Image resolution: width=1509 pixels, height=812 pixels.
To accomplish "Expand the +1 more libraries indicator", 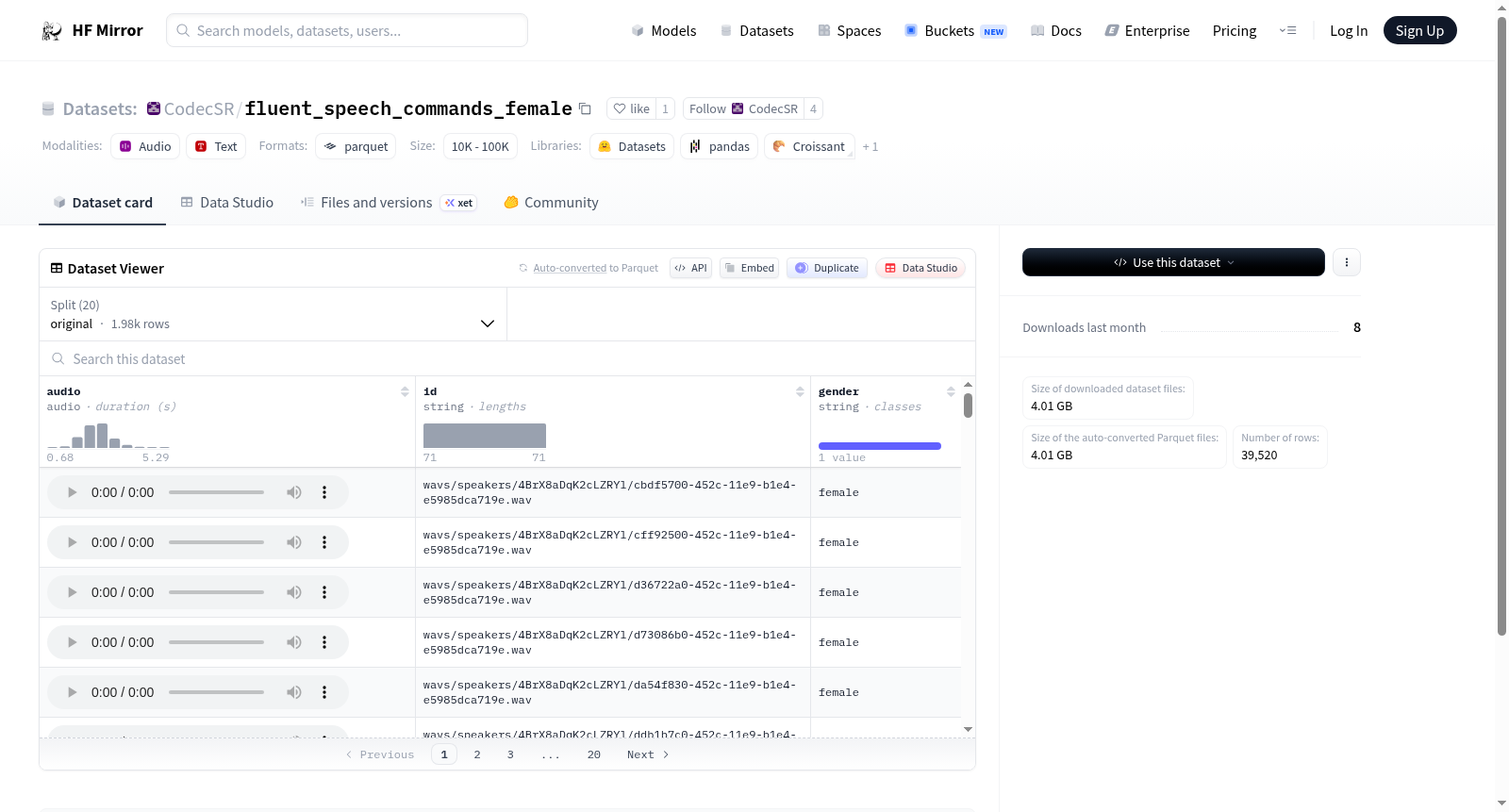I will coord(871,147).
